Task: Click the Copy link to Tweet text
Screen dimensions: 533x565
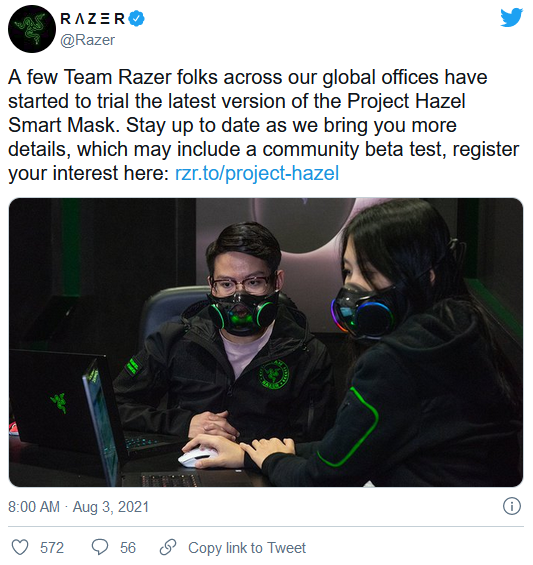Action: coord(247,548)
